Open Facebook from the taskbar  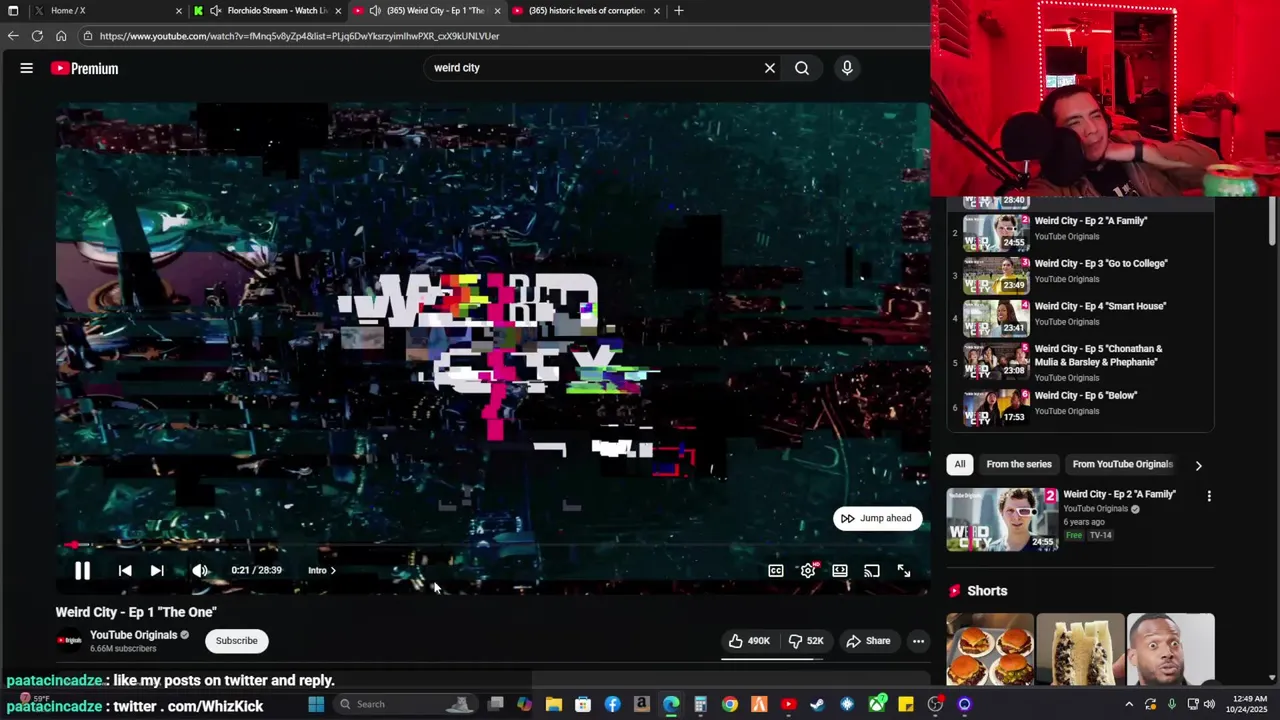point(612,704)
